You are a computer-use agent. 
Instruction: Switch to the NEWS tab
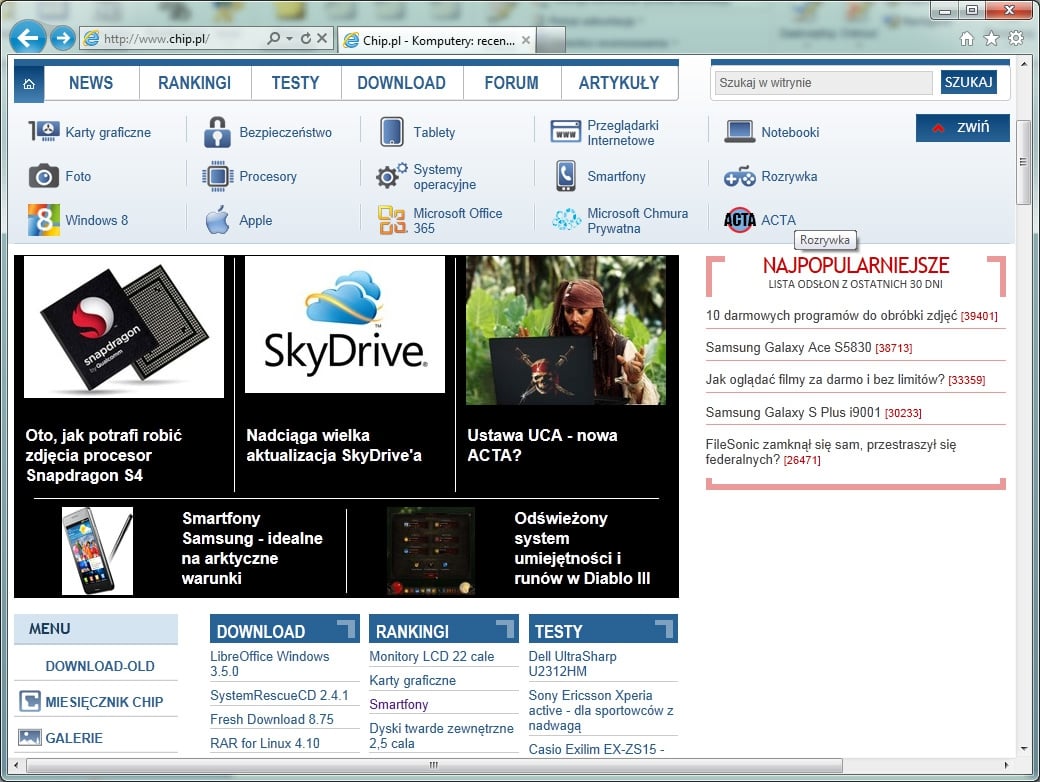(90, 83)
